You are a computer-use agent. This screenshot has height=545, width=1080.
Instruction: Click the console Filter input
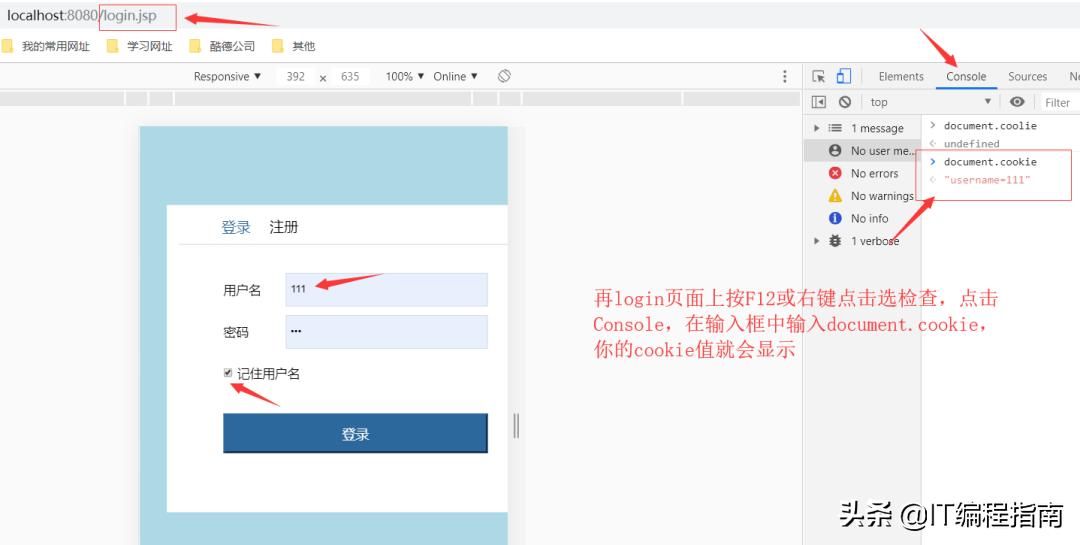(x=1059, y=102)
